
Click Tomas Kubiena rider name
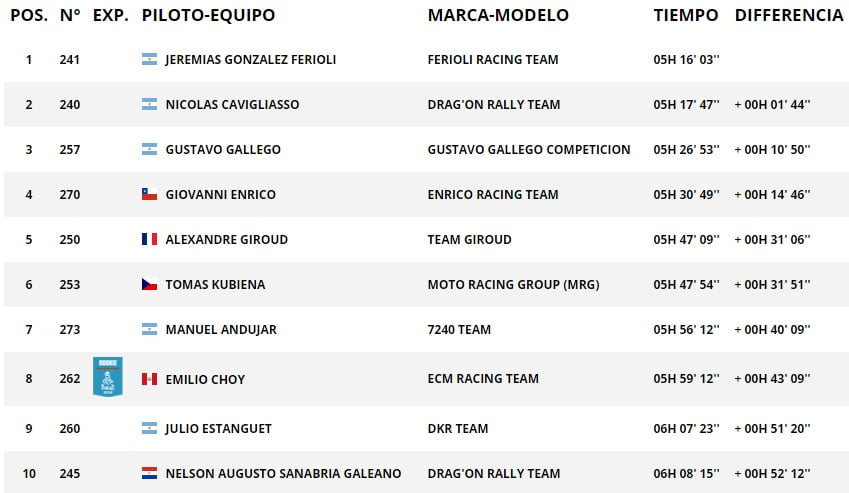(x=215, y=284)
